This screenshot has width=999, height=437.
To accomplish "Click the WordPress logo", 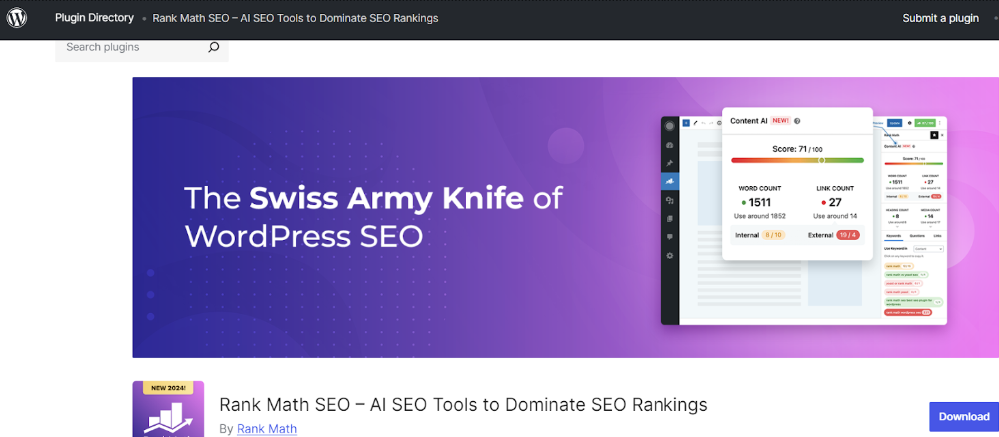I will pos(17,18).
